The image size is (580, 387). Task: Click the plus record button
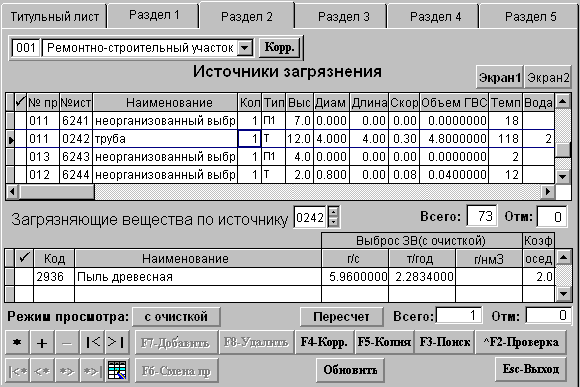(42, 343)
